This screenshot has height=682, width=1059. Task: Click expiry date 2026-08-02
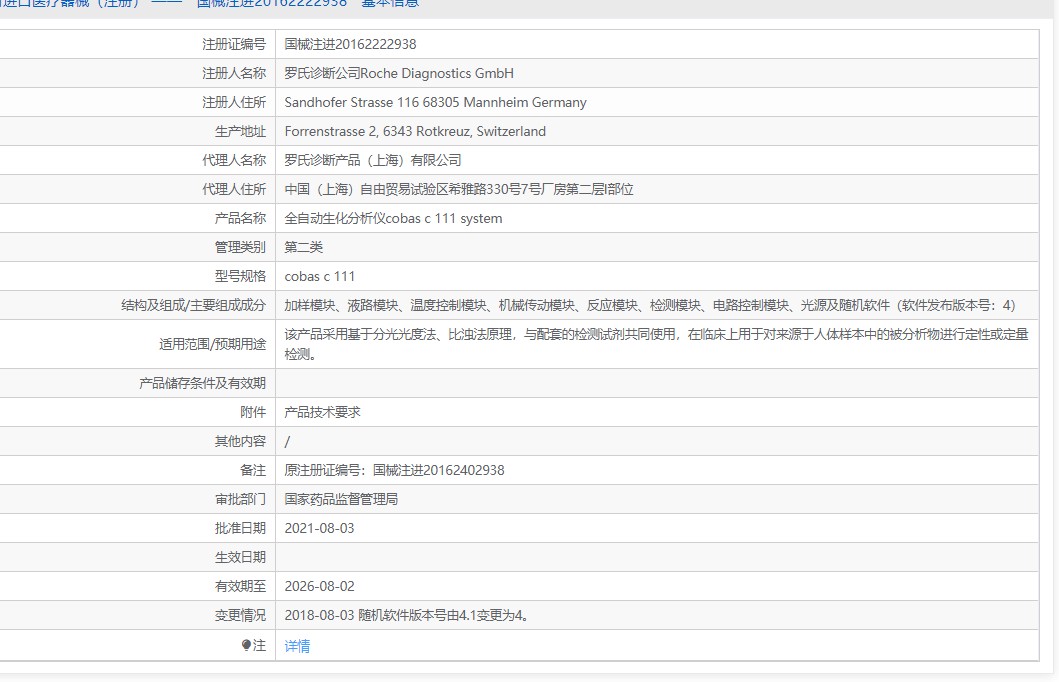(319, 586)
